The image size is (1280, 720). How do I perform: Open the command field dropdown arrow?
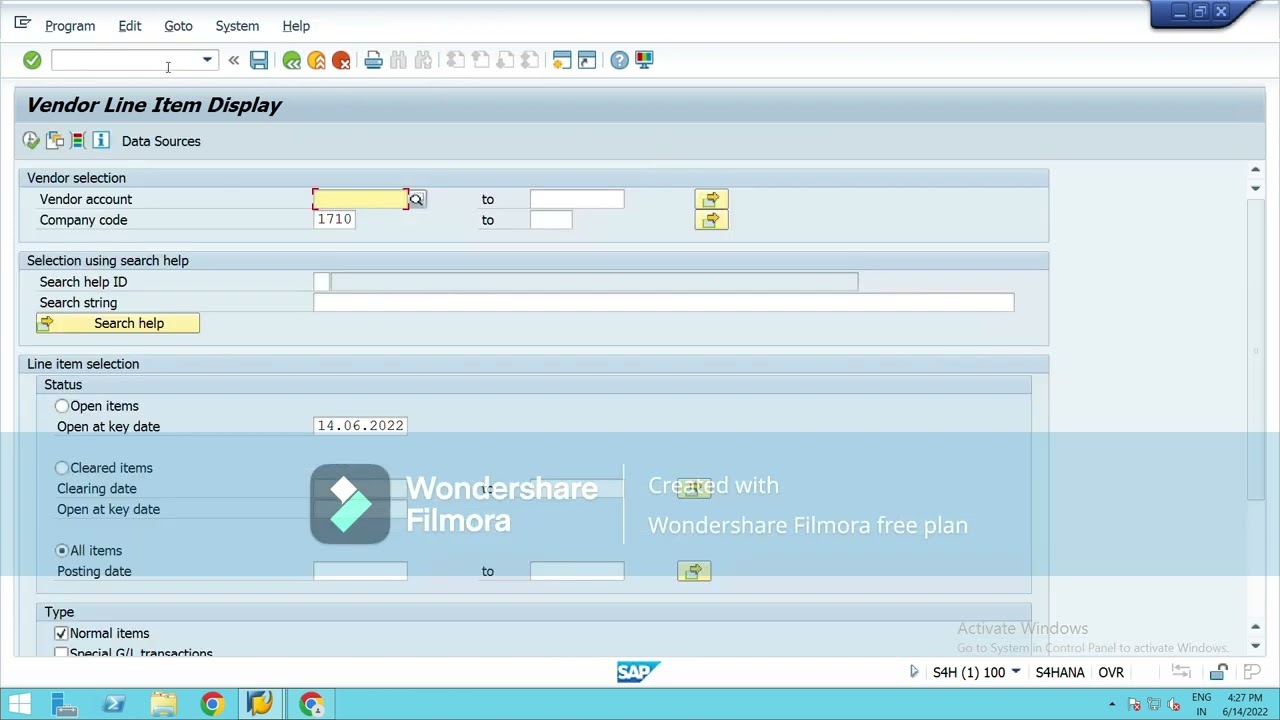pyautogui.click(x=207, y=60)
